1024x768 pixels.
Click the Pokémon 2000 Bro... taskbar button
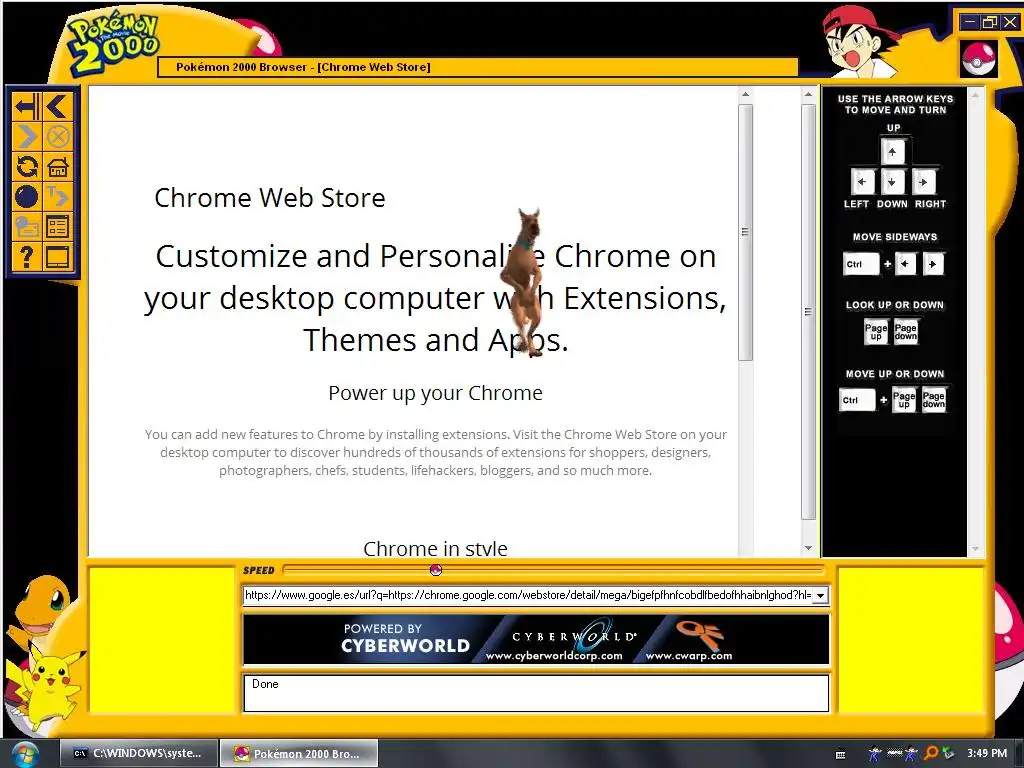tap(298, 753)
